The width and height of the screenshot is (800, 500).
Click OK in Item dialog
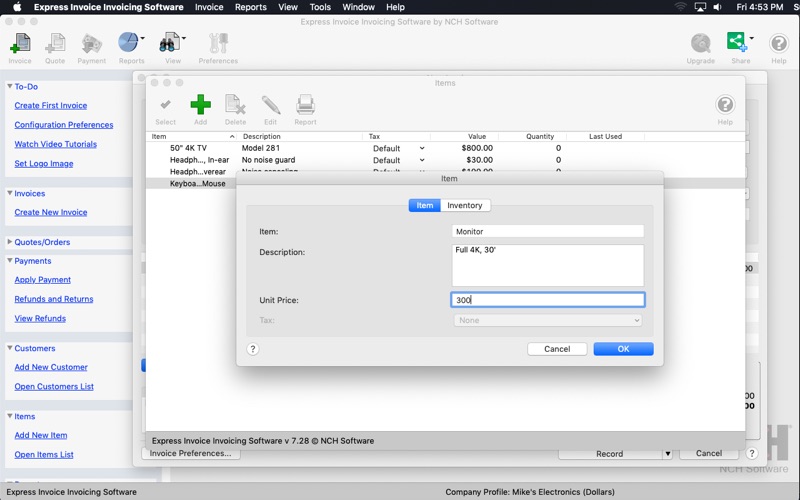pyautogui.click(x=623, y=349)
